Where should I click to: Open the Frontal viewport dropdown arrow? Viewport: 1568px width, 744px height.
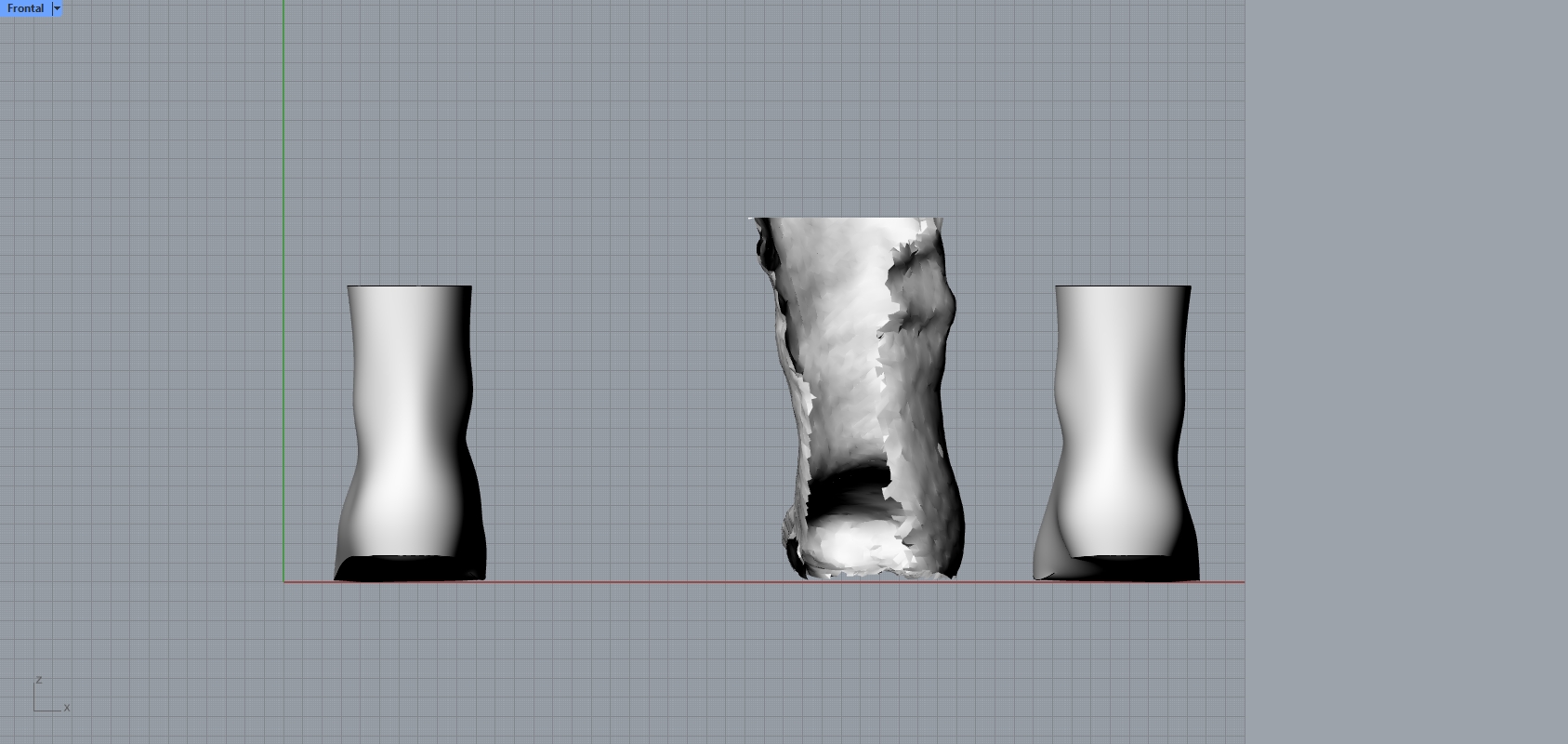point(57,8)
